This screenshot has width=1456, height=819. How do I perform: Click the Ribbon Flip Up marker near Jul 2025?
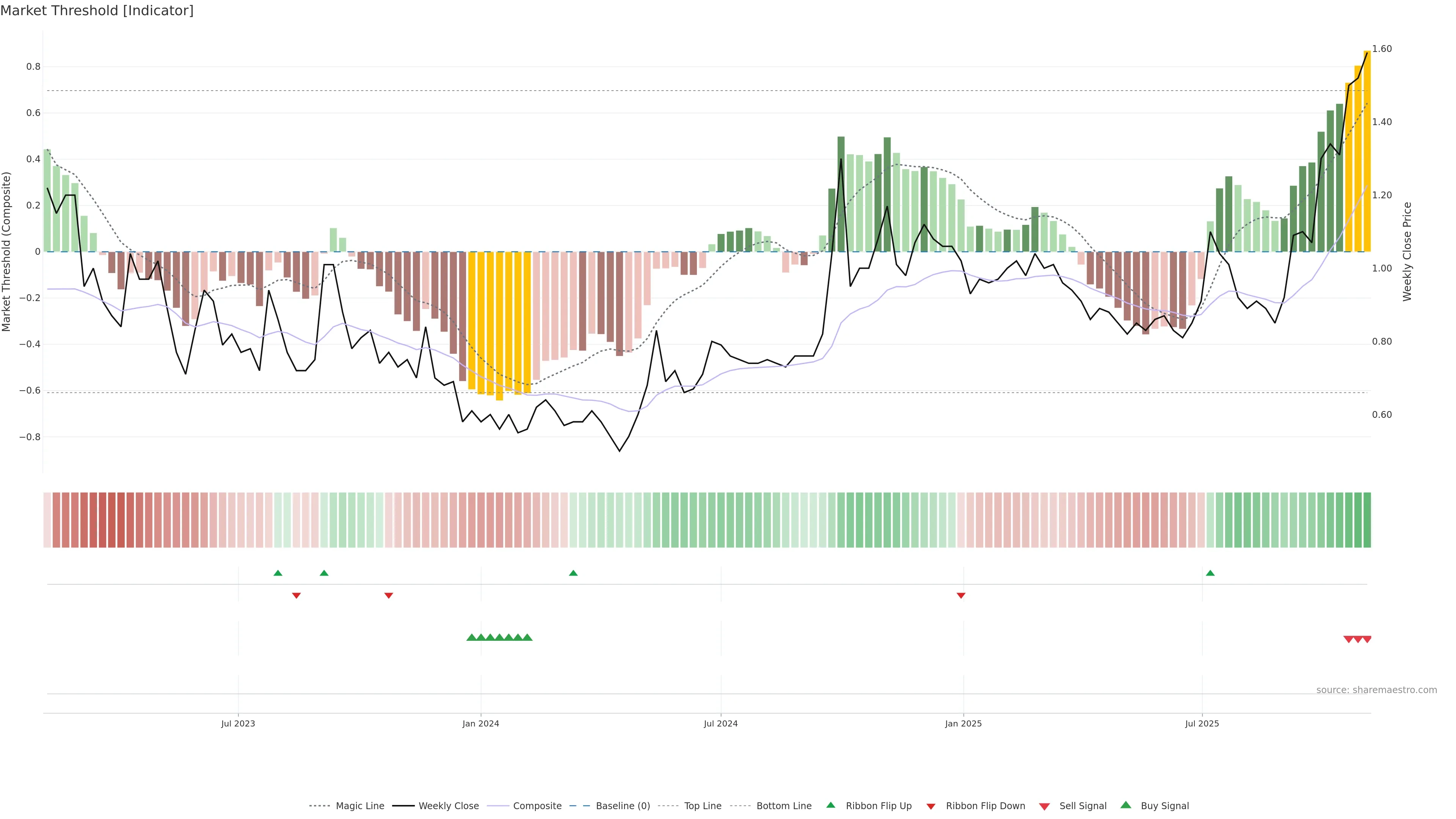click(x=1210, y=573)
